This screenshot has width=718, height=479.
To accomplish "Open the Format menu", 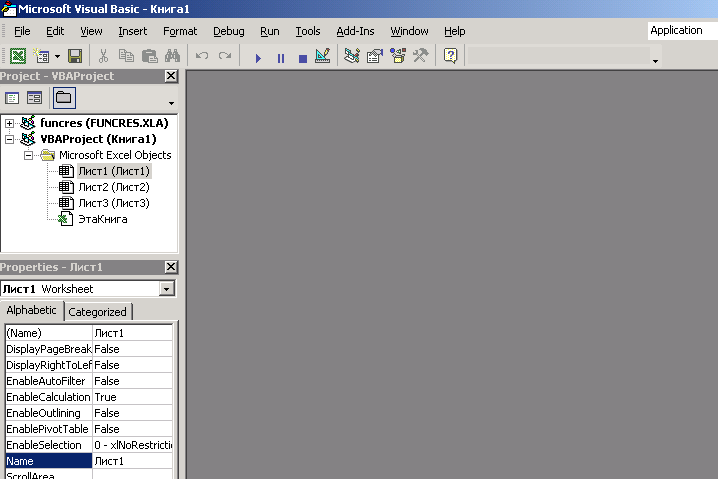I will 180,31.
